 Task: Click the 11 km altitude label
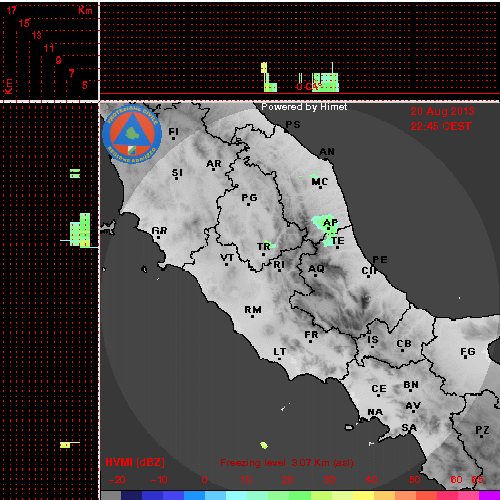tap(49, 48)
